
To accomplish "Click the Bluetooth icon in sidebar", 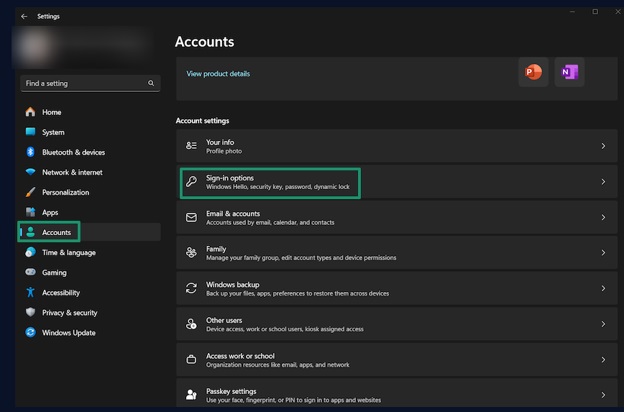I will coord(30,152).
